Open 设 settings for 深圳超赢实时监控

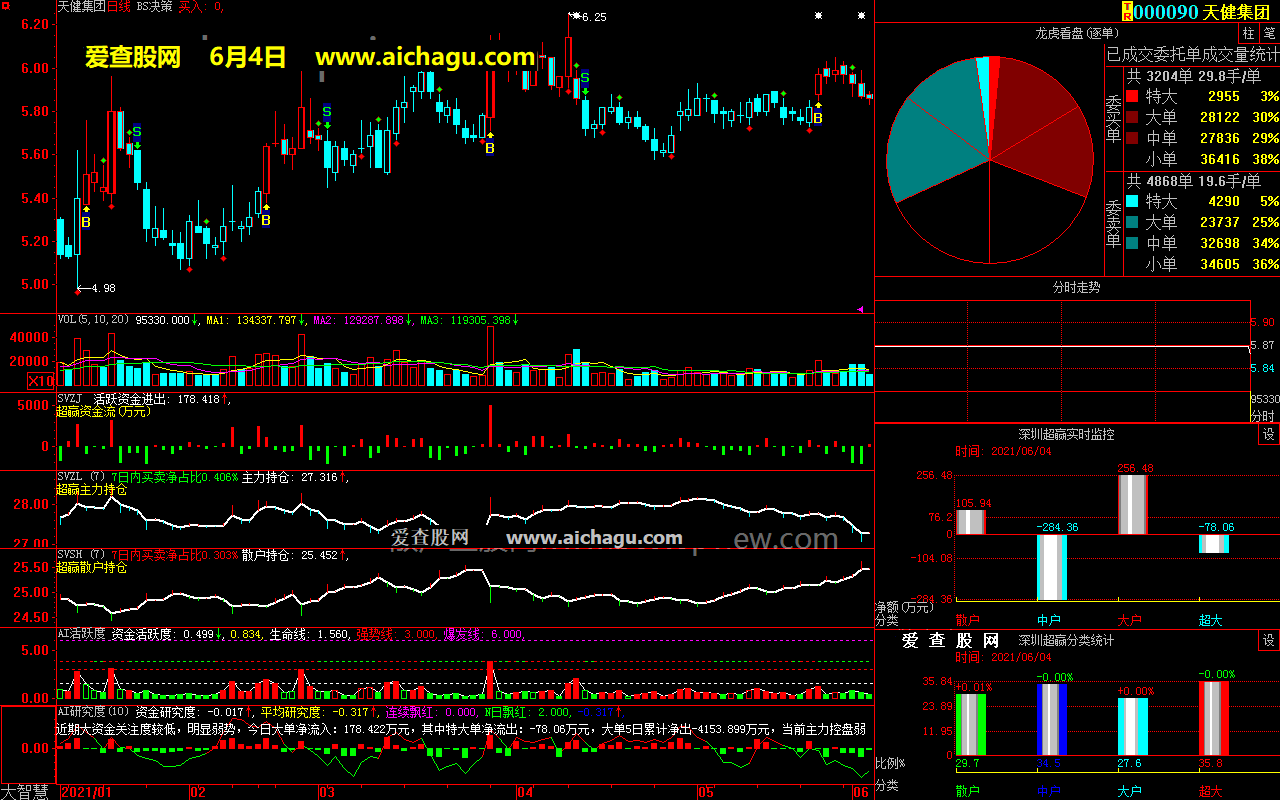pyautogui.click(x=1268, y=434)
